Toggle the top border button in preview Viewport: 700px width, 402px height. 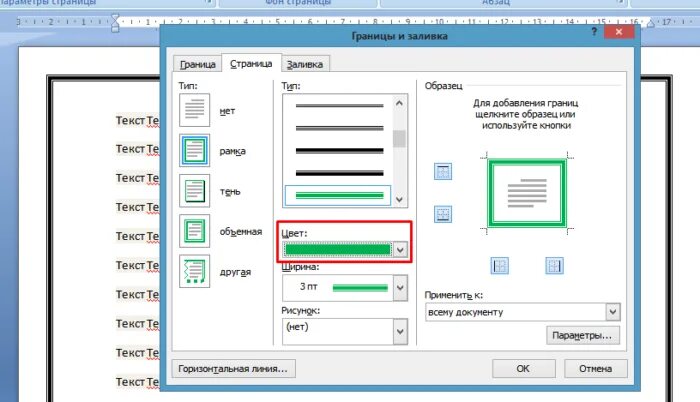443,171
